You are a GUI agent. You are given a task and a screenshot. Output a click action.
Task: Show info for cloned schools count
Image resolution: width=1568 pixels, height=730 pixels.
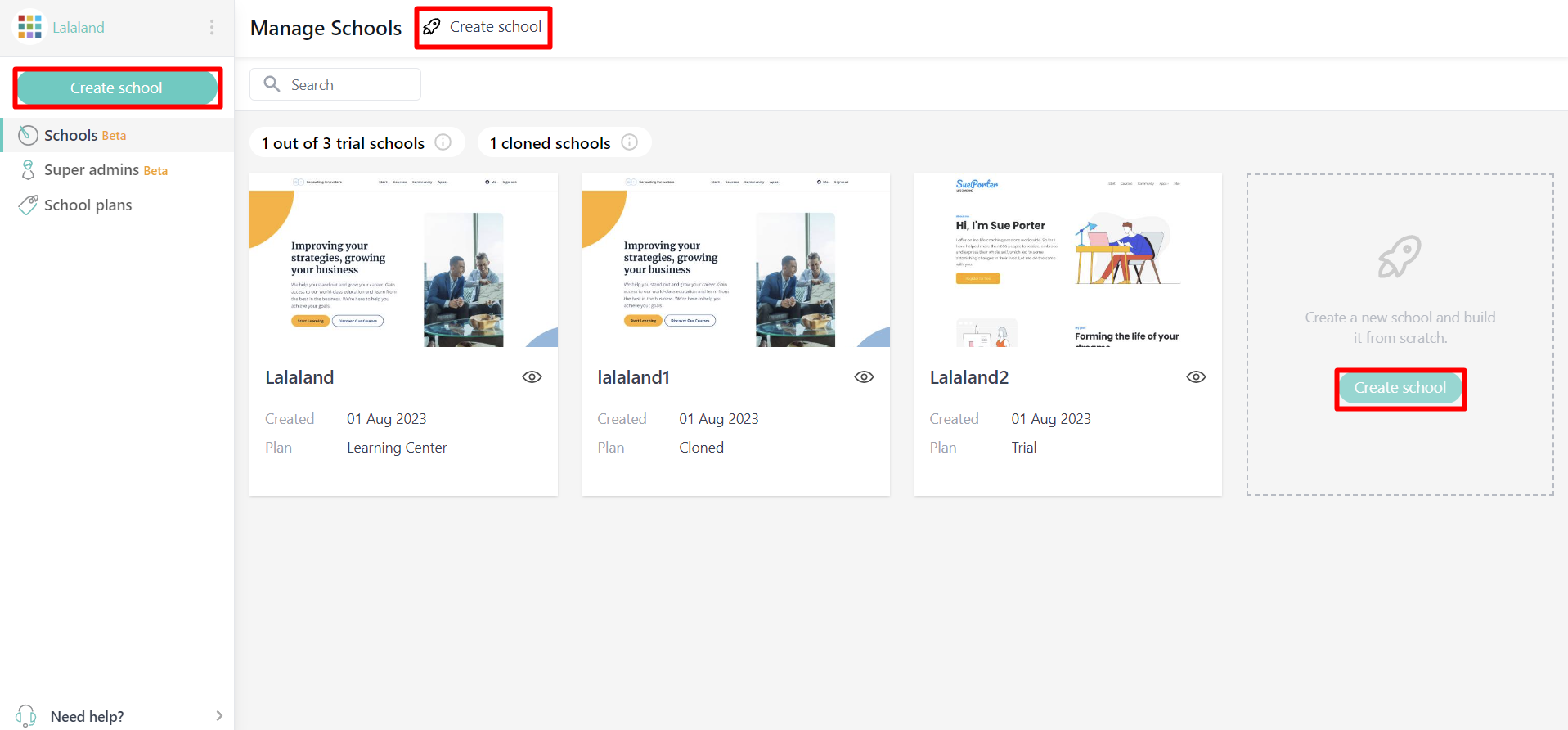tap(629, 142)
